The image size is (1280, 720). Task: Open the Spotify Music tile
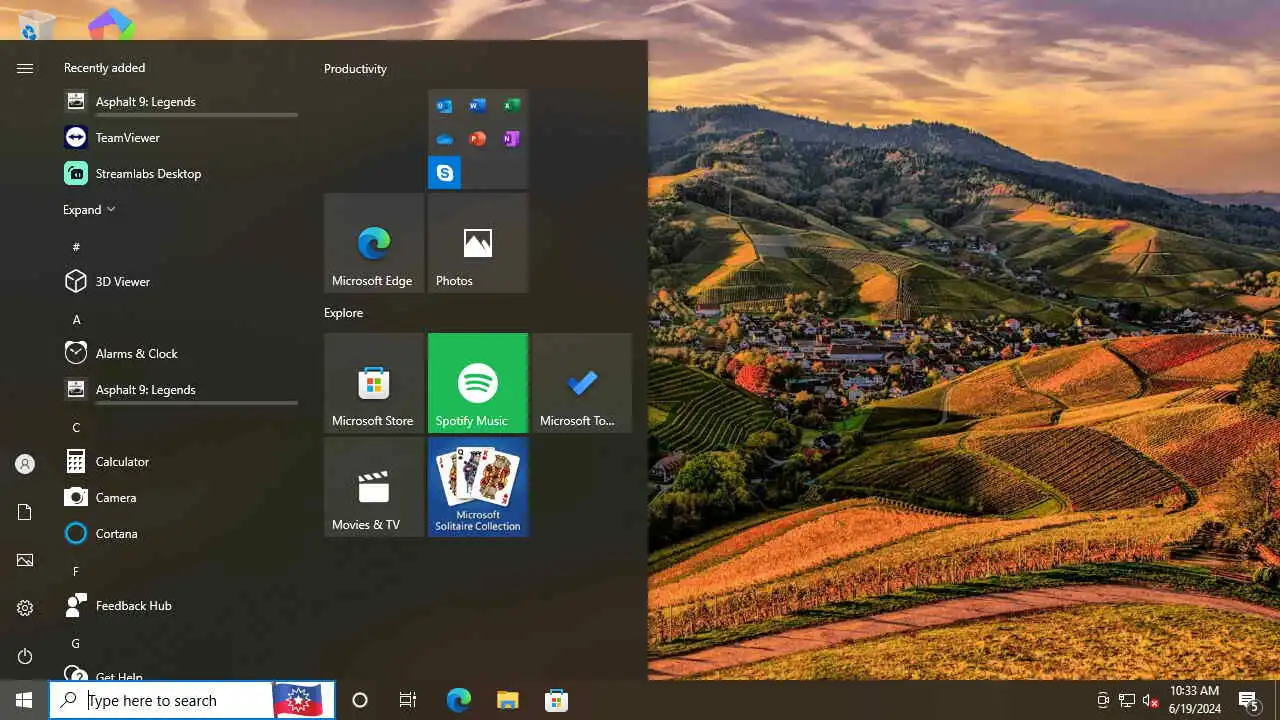[x=478, y=383]
